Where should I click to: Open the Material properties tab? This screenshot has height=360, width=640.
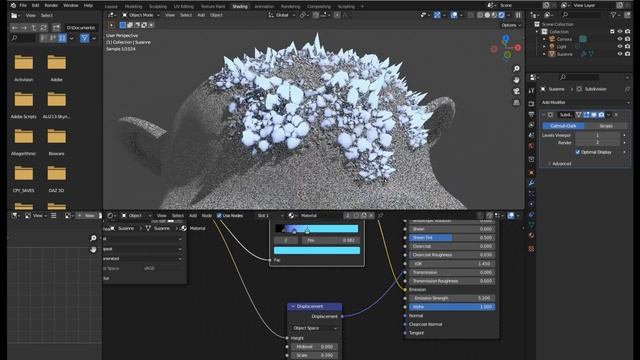click(531, 236)
